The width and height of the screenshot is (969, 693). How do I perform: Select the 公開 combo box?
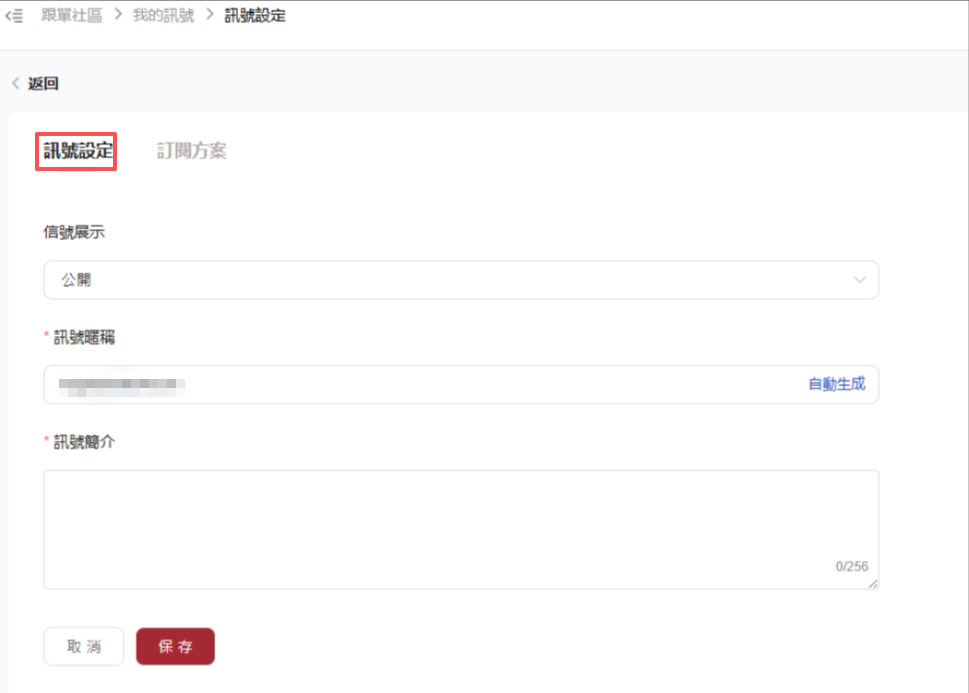point(461,280)
